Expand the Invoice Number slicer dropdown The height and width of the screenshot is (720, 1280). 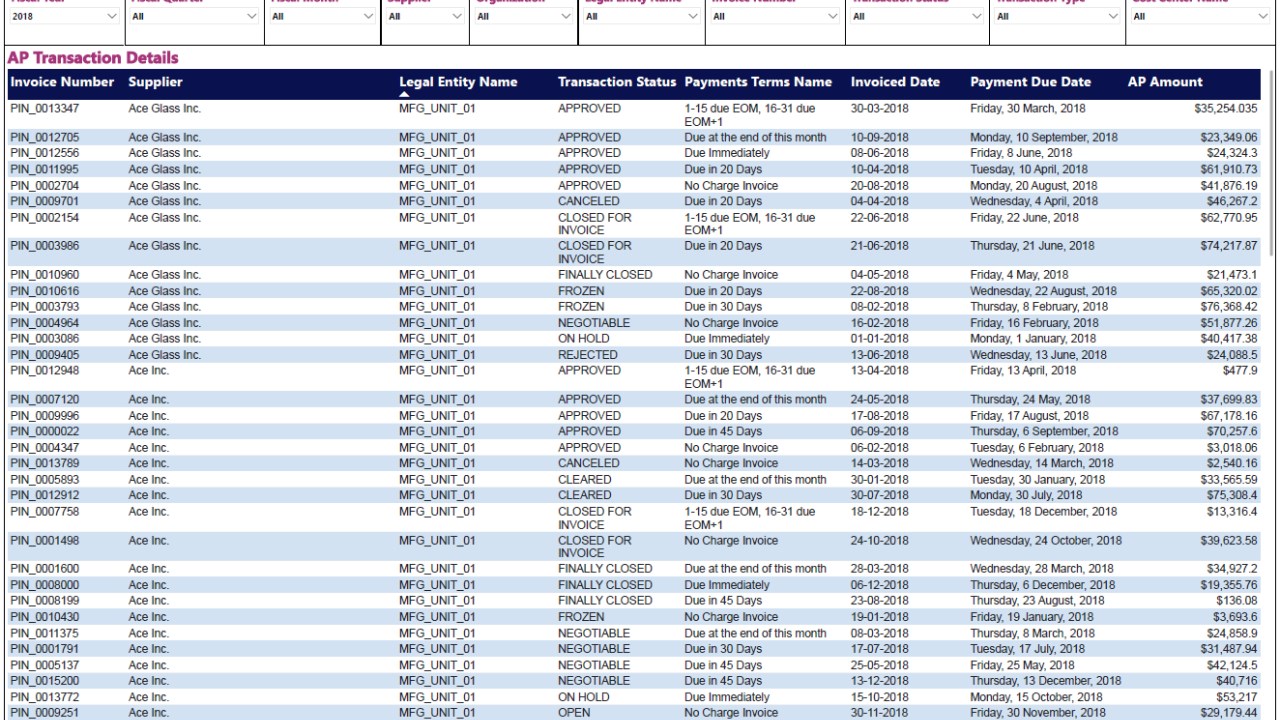(x=775, y=17)
